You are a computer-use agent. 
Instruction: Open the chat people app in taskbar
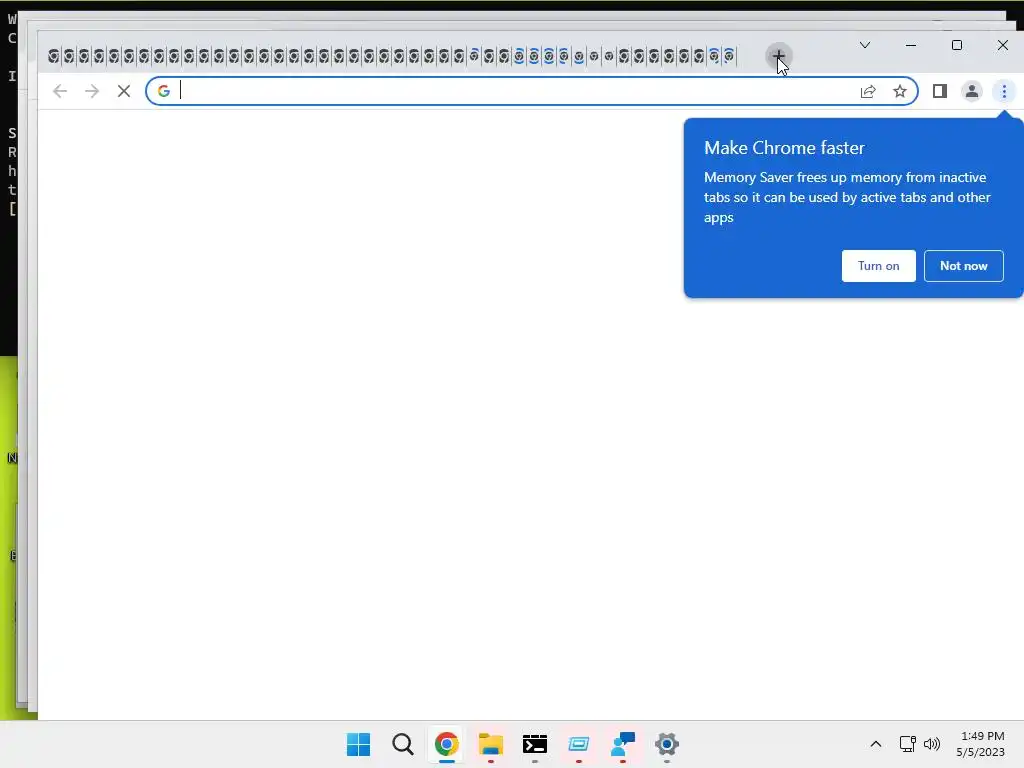[622, 744]
